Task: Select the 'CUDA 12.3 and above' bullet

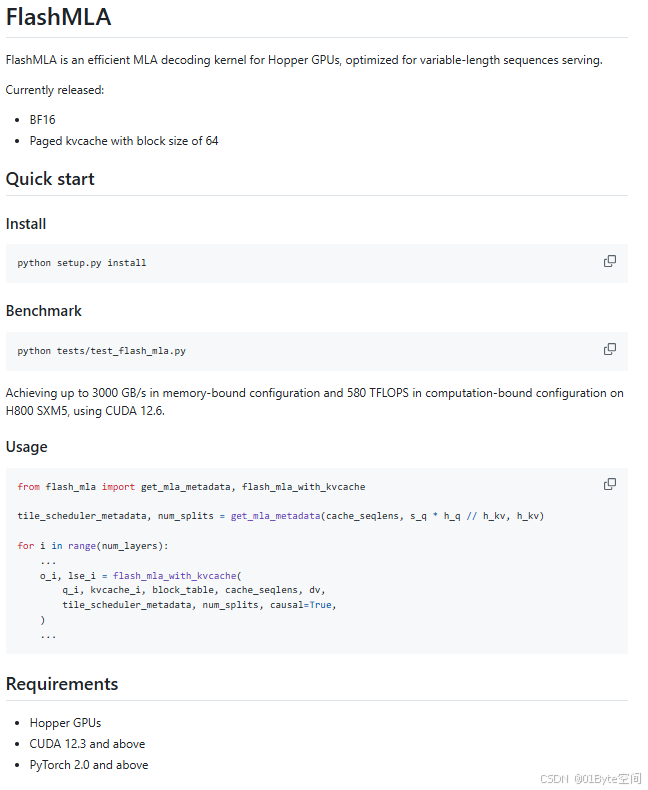Action: coord(87,744)
